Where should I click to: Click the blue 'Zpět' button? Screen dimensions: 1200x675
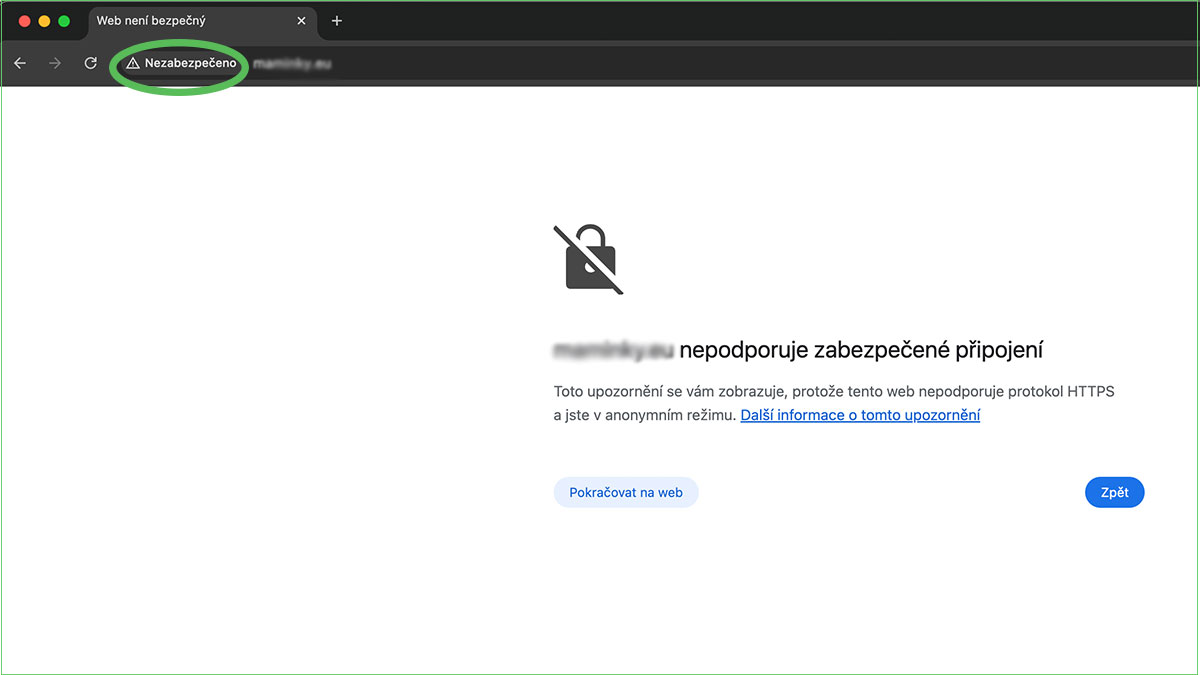1114,492
